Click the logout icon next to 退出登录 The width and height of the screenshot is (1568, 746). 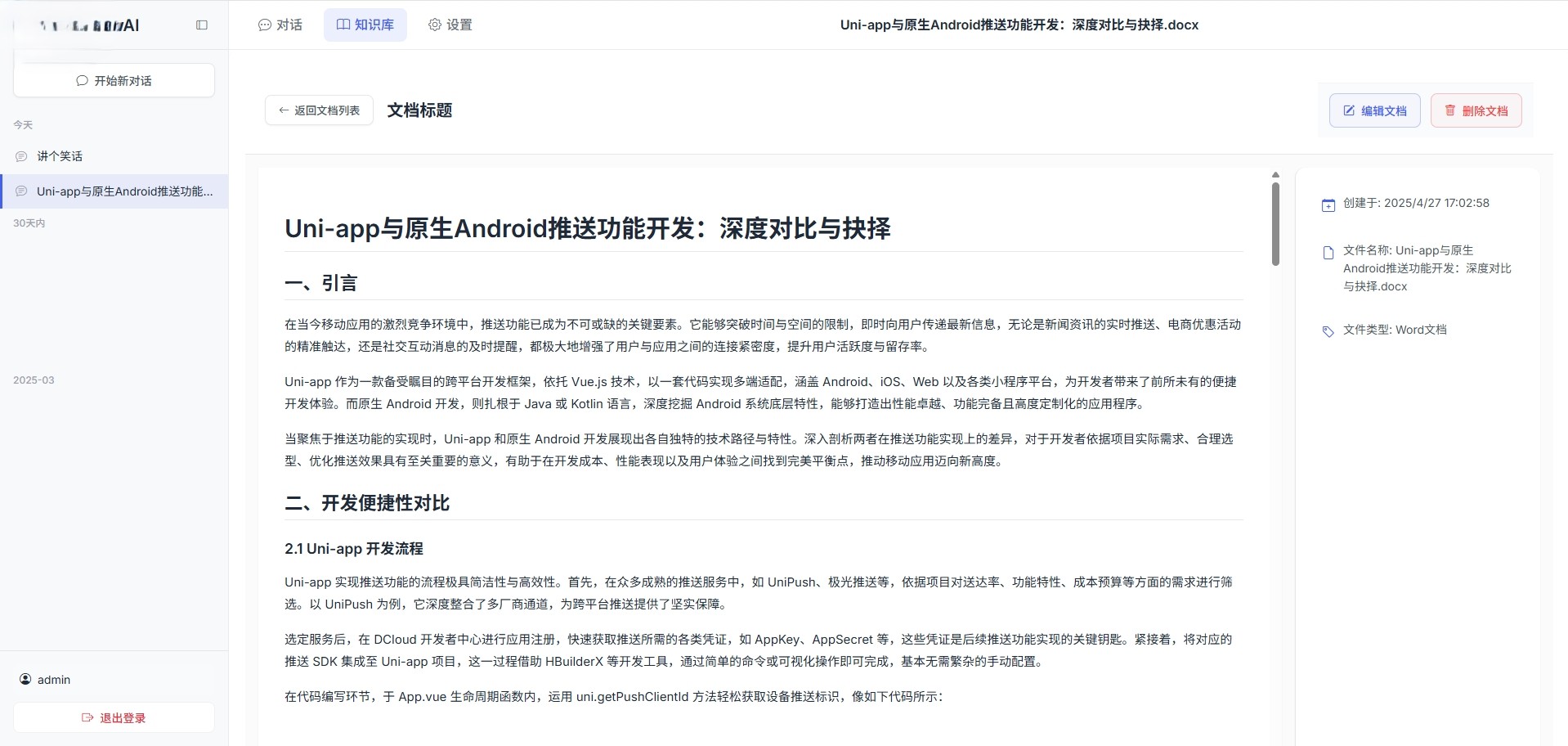point(87,717)
